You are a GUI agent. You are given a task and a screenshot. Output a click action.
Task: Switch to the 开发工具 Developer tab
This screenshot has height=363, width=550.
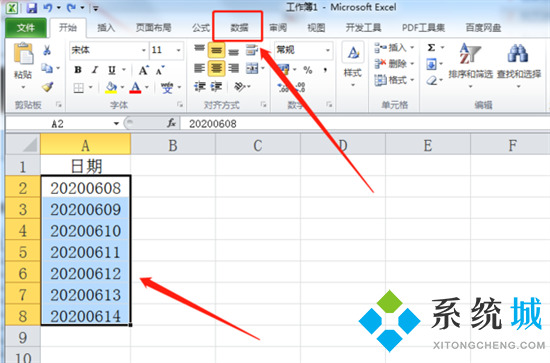click(363, 27)
